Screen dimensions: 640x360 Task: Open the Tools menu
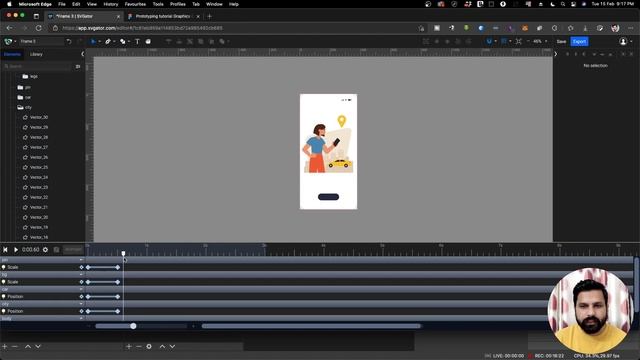pyautogui.click(x=158, y=4)
